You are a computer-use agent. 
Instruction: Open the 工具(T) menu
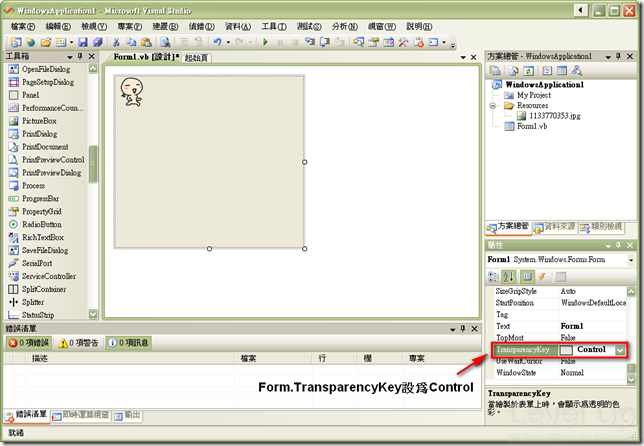click(274, 26)
